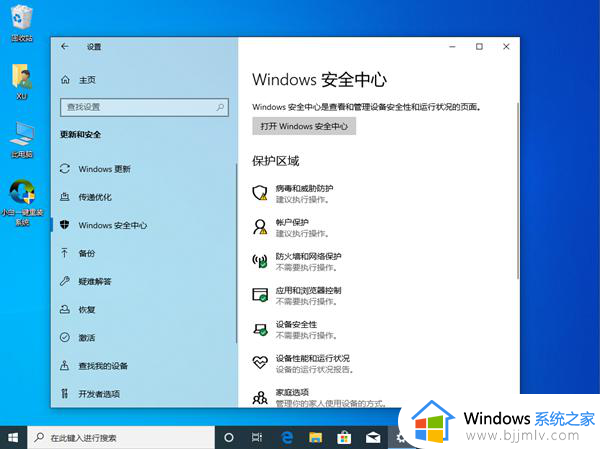Open 设备安全性 protection area
The height and width of the screenshot is (449, 600).
(297, 330)
